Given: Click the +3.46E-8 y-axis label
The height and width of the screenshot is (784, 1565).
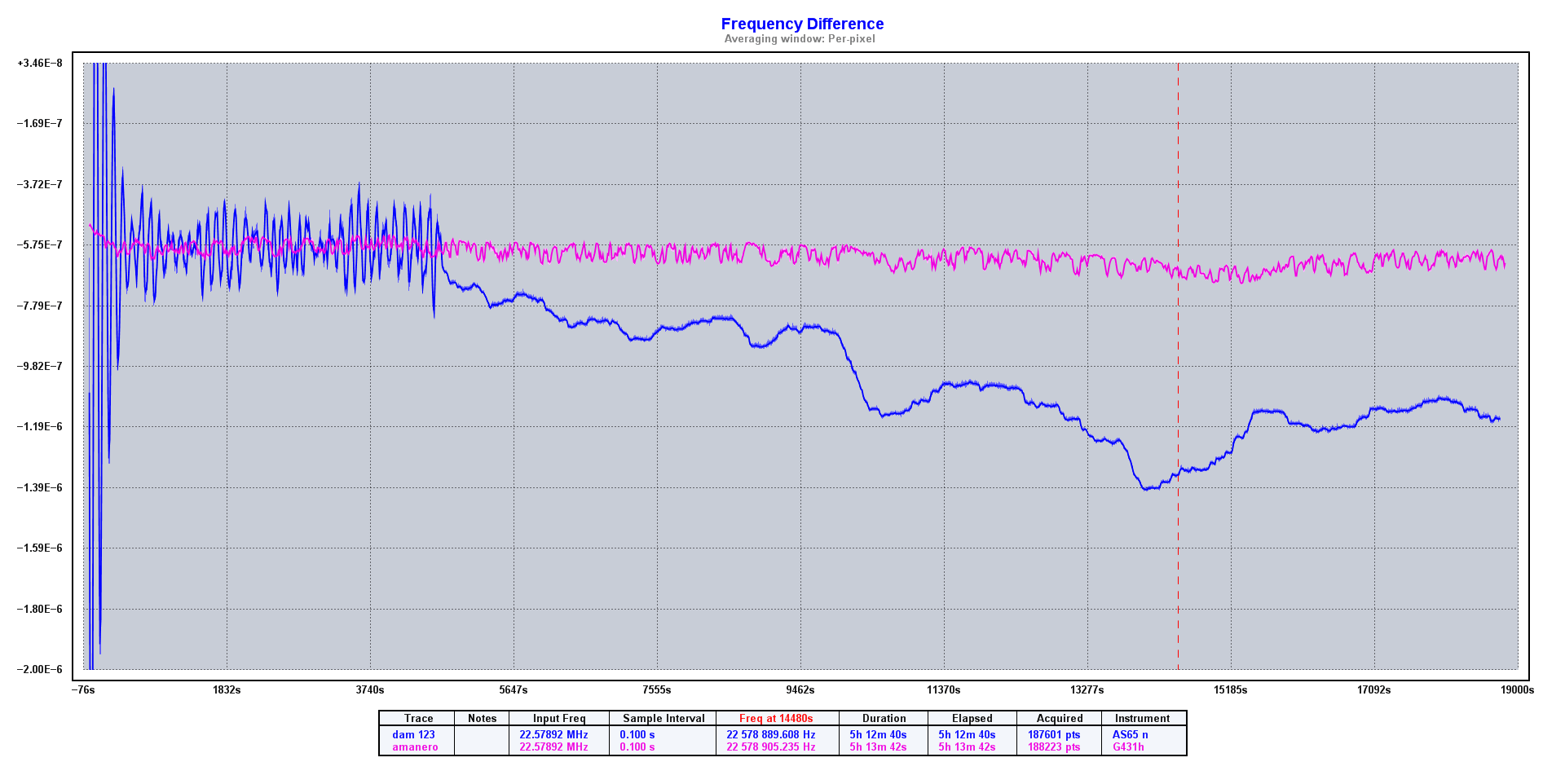Looking at the screenshot, I should pyautogui.click(x=40, y=63).
